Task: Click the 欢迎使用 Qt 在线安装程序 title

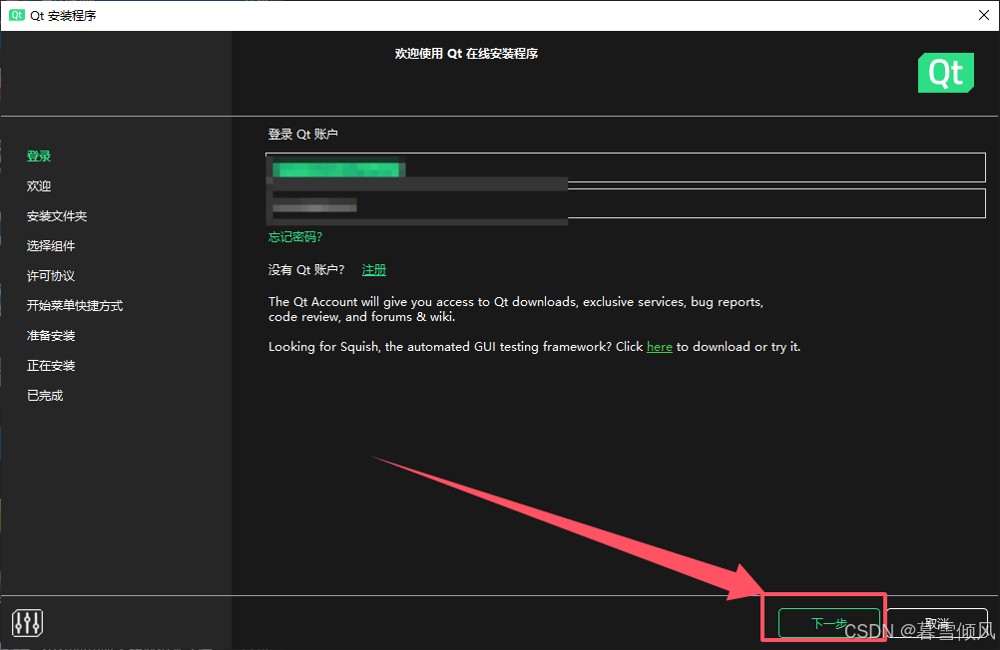Action: click(466, 54)
